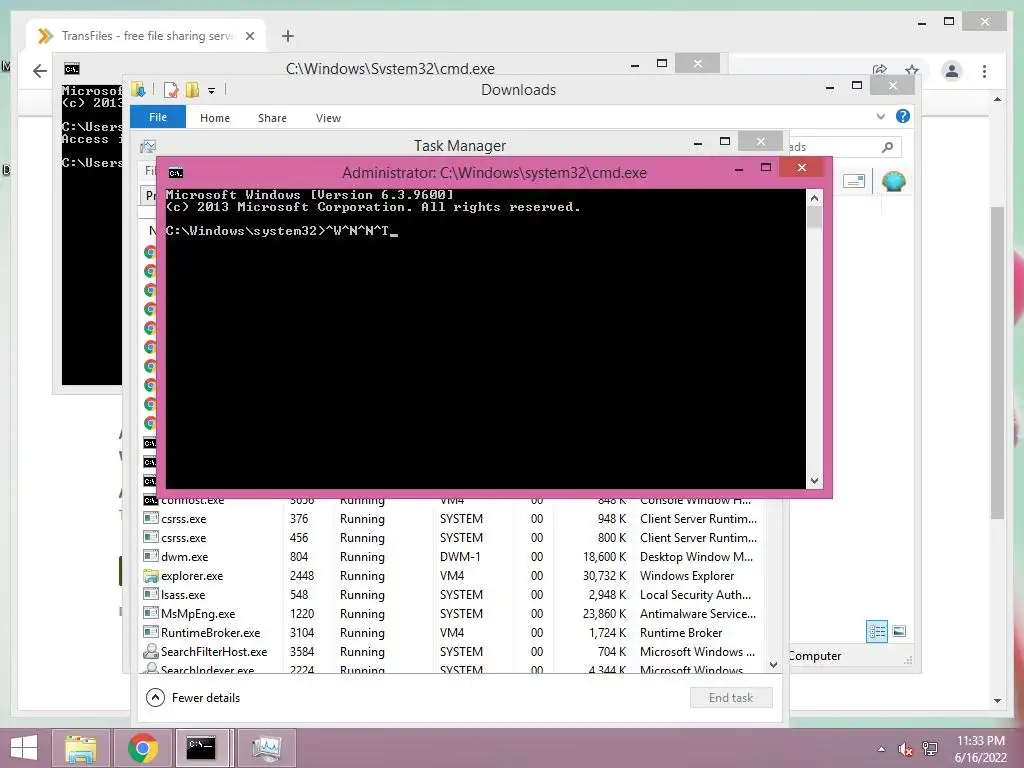This screenshot has width=1024, height=768.
Task: Select the dwm.exe process row
Action: [x=452, y=557]
